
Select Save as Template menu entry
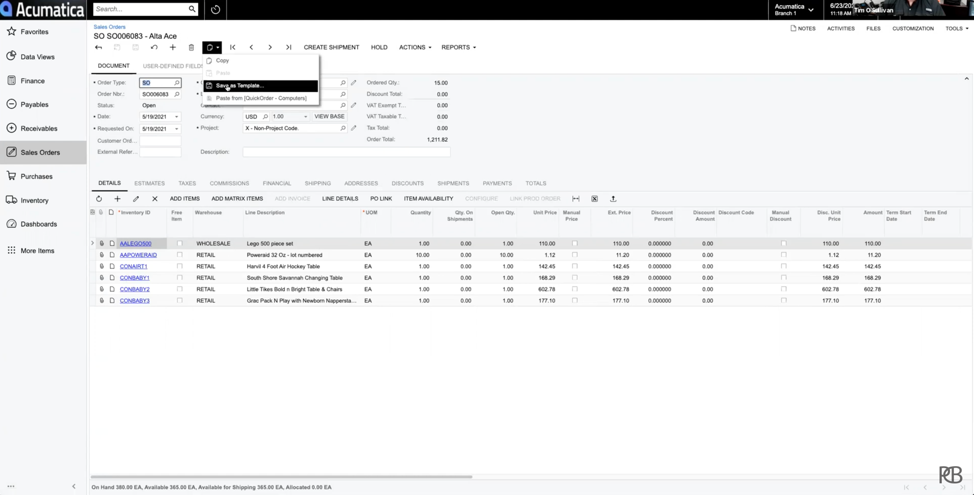[x=261, y=86]
